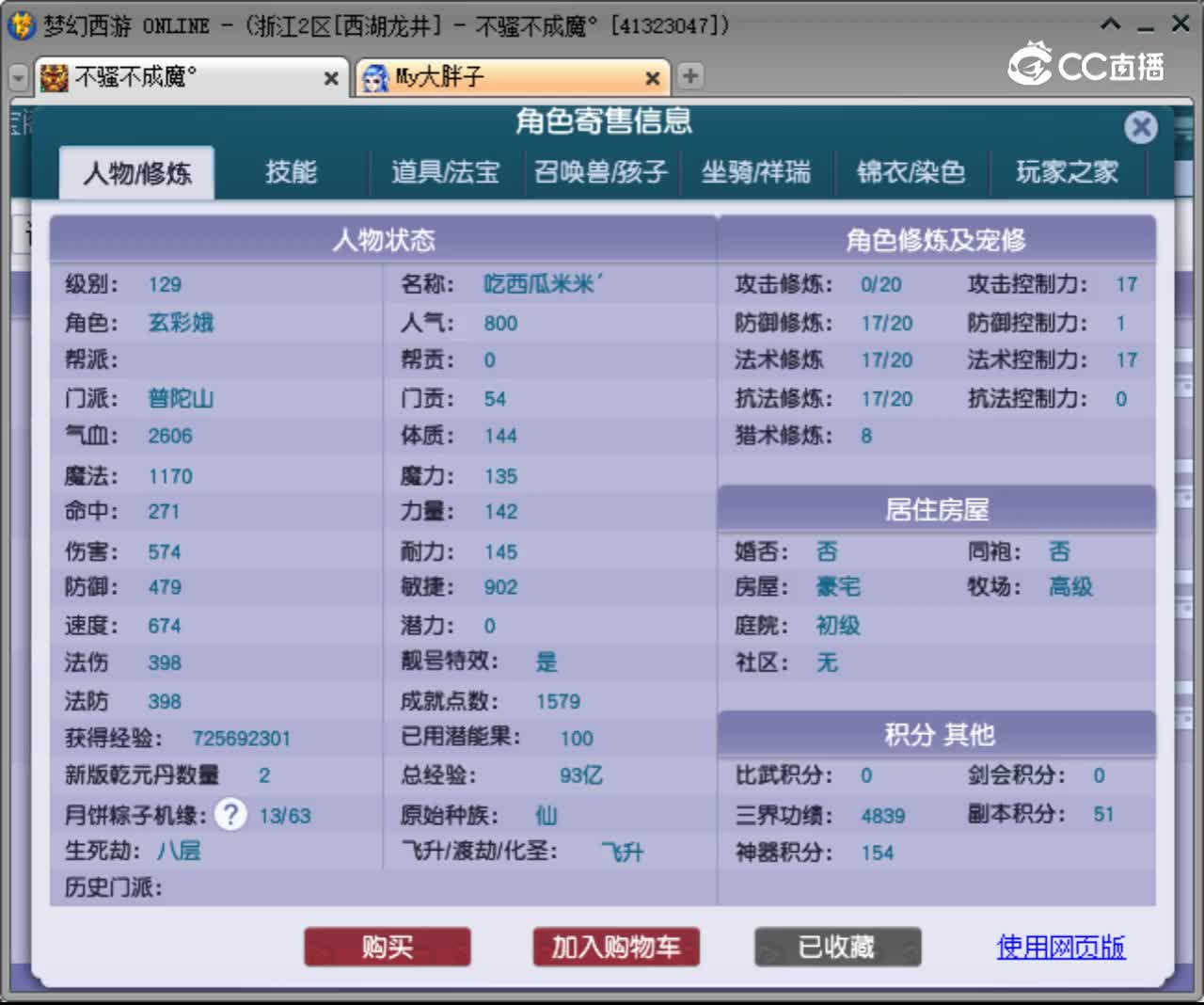
Task: Click the 猎术修炼 value 8
Action: click(x=866, y=436)
